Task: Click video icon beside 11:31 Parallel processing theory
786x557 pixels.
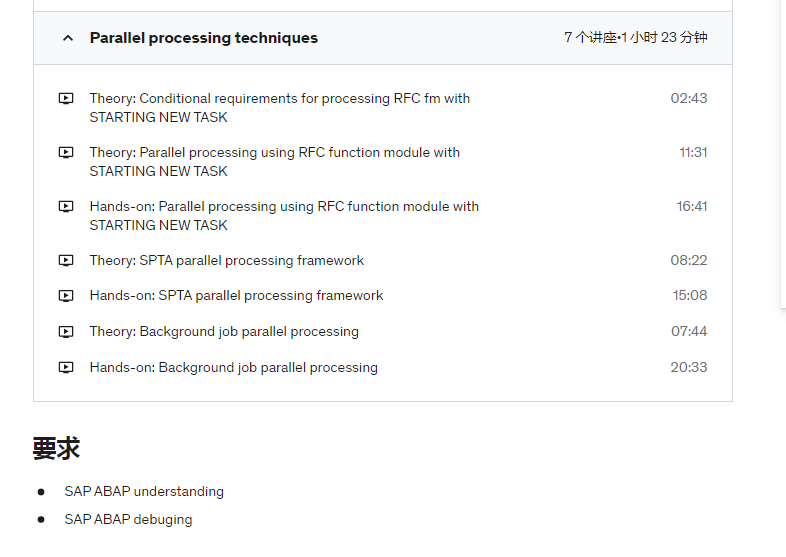Action: pyautogui.click(x=66, y=152)
